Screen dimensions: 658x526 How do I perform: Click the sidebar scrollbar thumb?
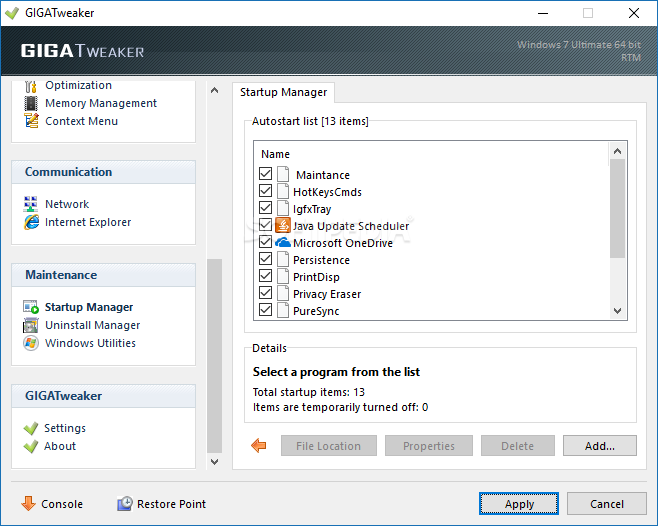coord(214,356)
